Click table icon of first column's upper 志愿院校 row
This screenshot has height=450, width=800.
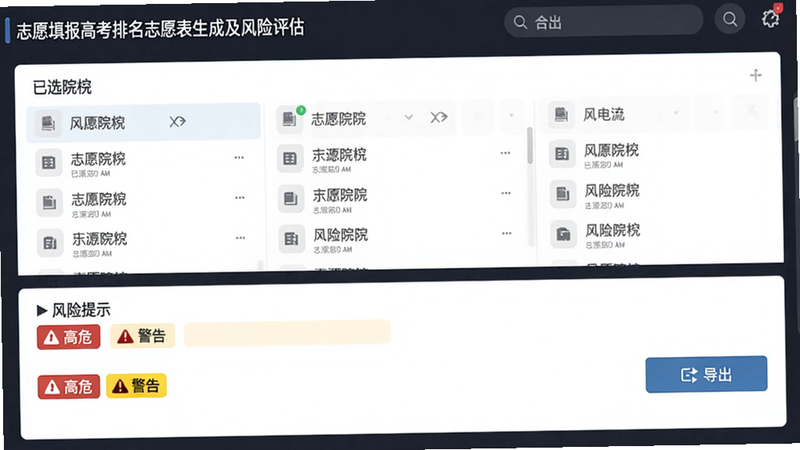pos(49,163)
